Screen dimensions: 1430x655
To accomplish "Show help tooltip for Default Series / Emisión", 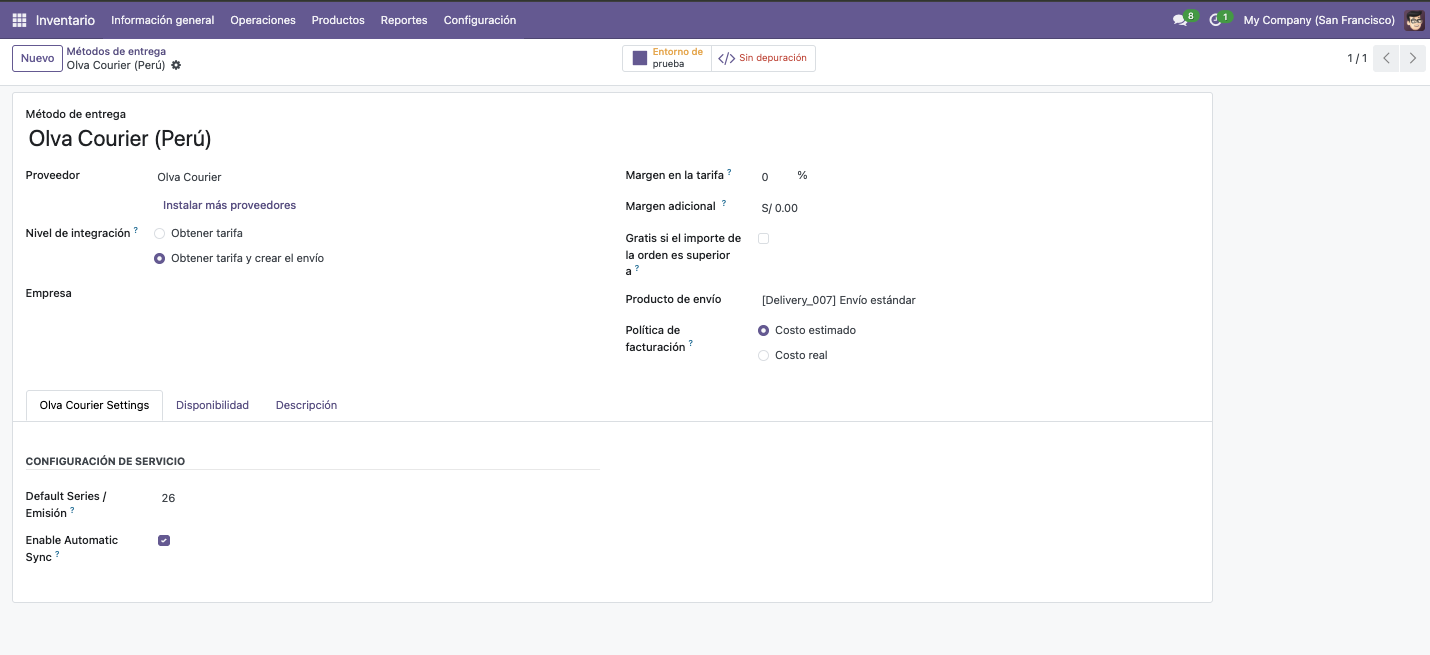I will coord(72,510).
